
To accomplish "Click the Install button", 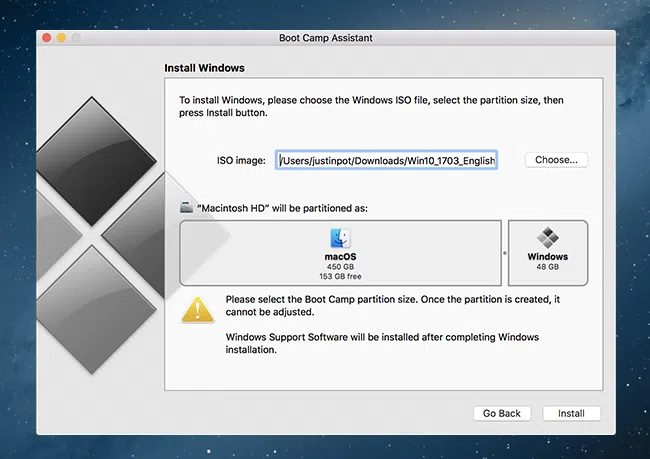I will [571, 413].
